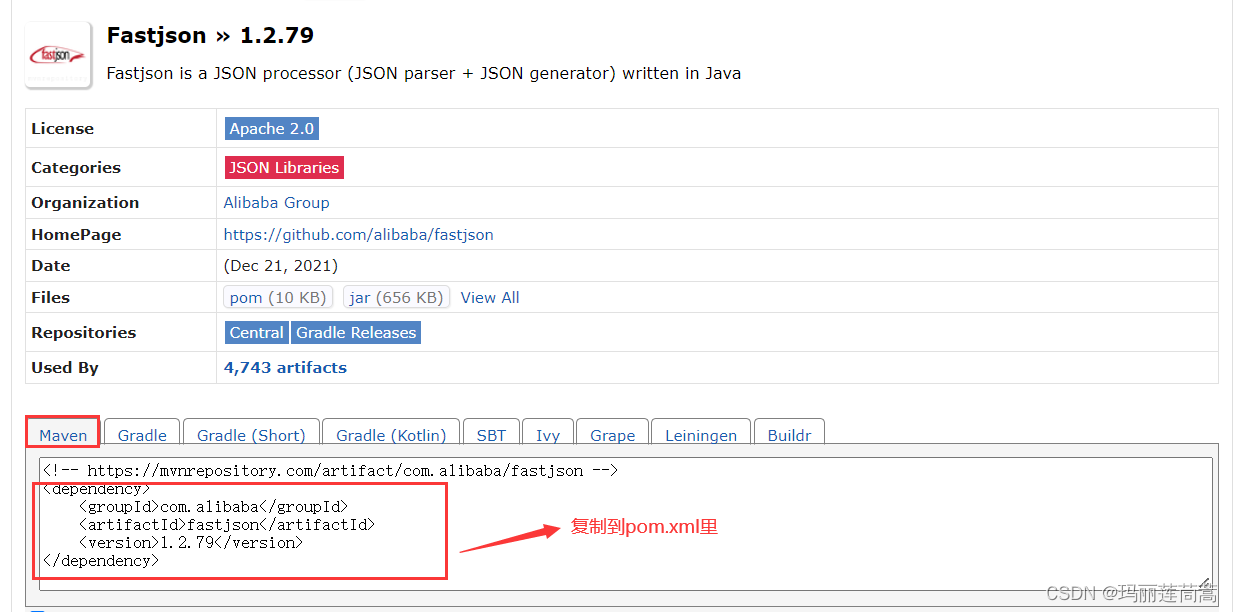Click the License row label
The height and width of the screenshot is (612, 1233).
(62, 128)
